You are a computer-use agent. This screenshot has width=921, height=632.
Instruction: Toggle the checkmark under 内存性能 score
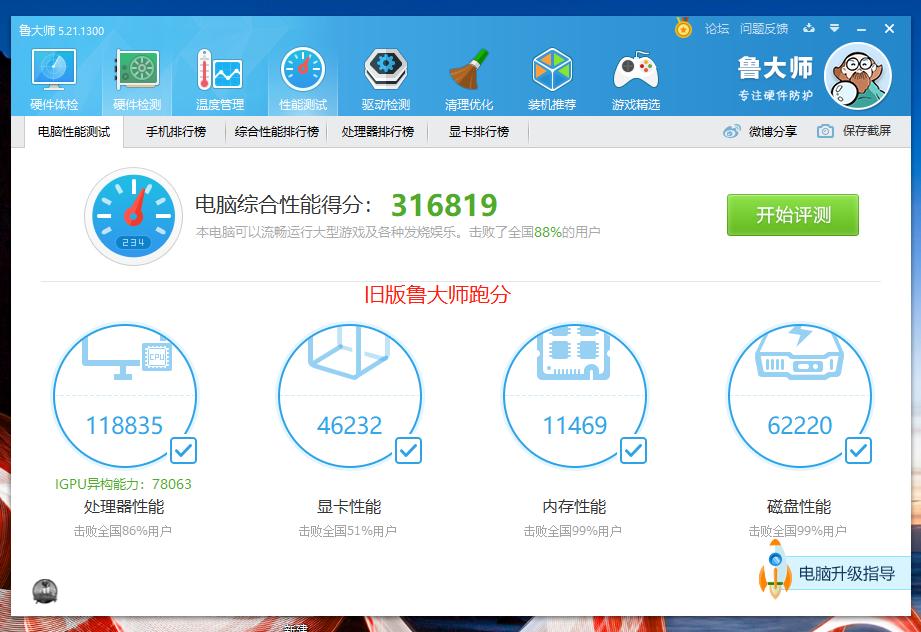point(632,451)
